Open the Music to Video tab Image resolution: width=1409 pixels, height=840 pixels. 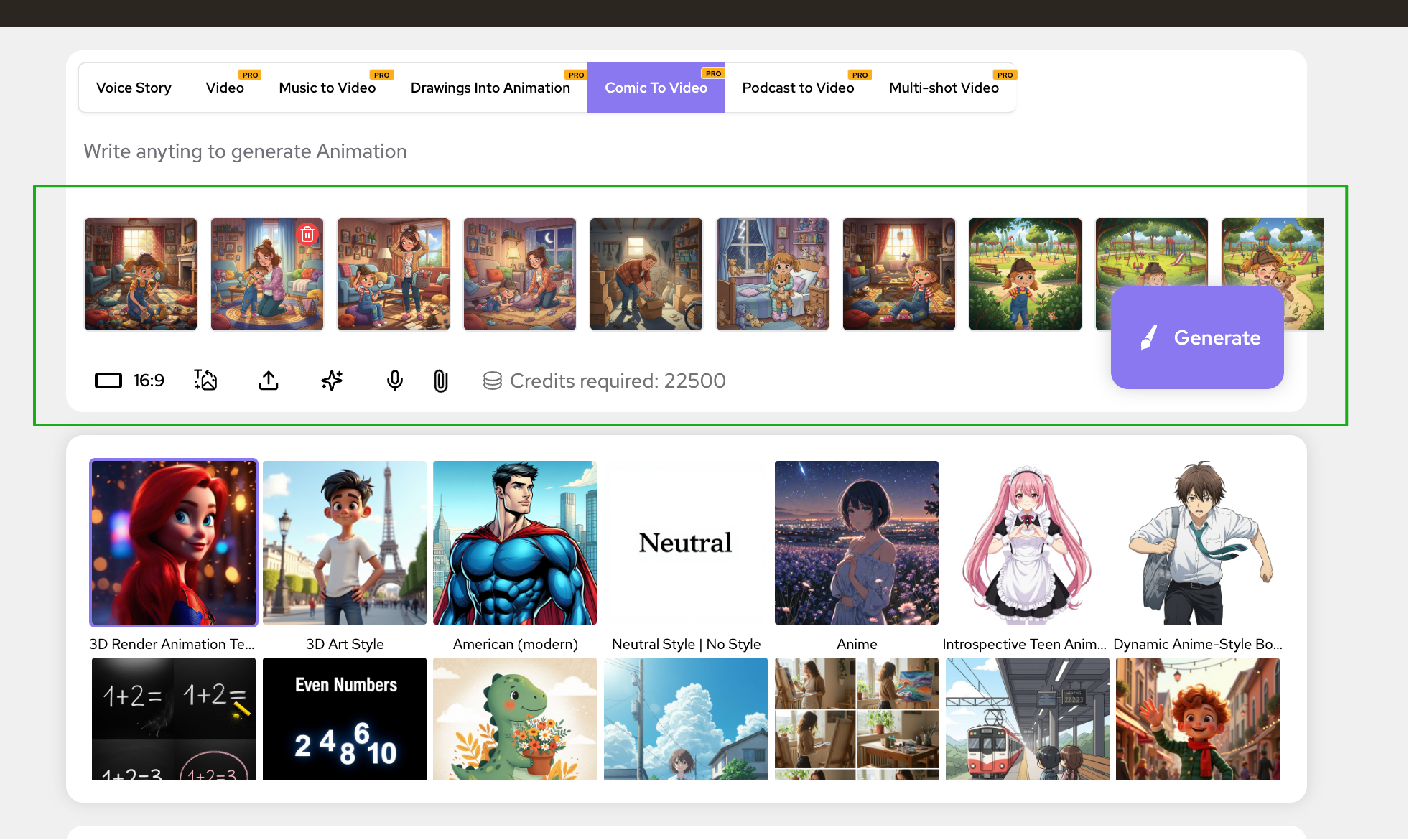coord(327,88)
